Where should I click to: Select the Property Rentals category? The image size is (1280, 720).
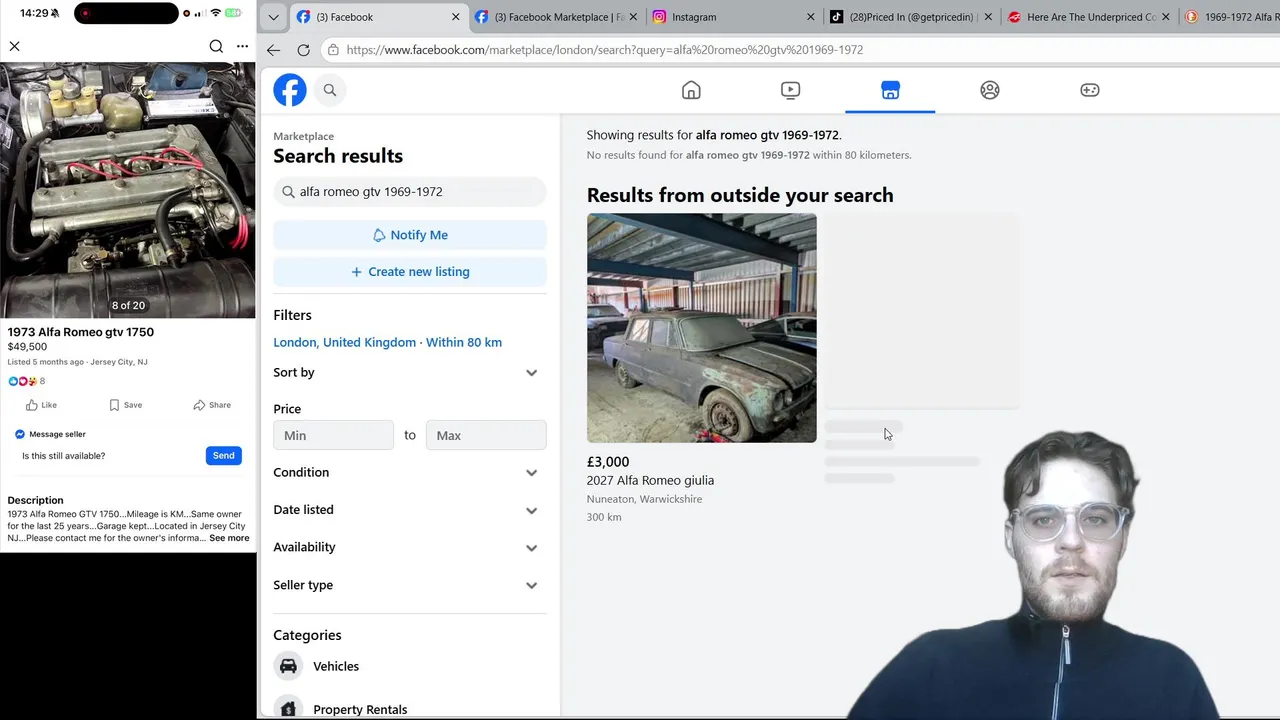pyautogui.click(x=410, y=708)
